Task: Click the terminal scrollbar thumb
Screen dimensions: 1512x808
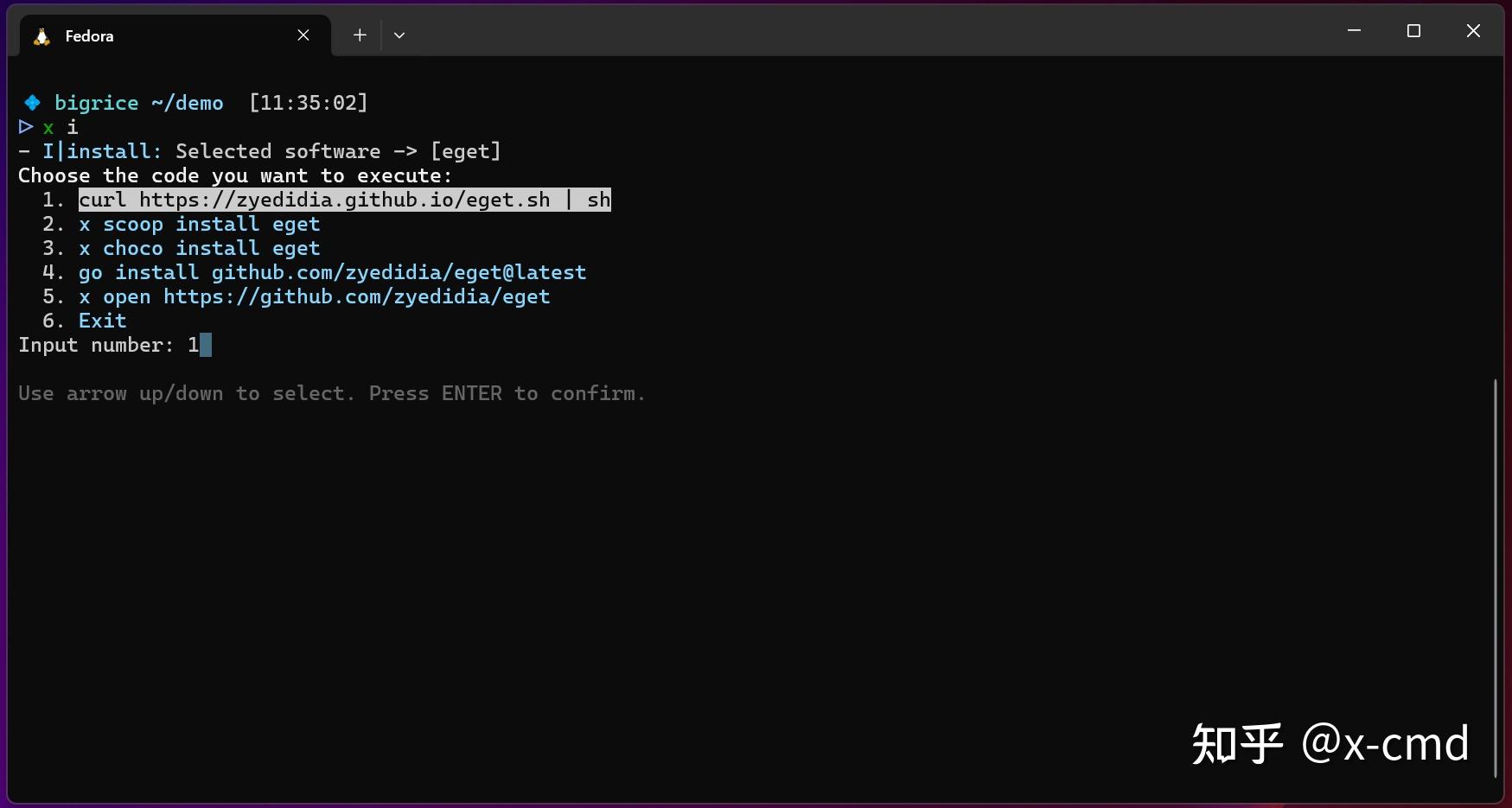Action: pos(1495,577)
